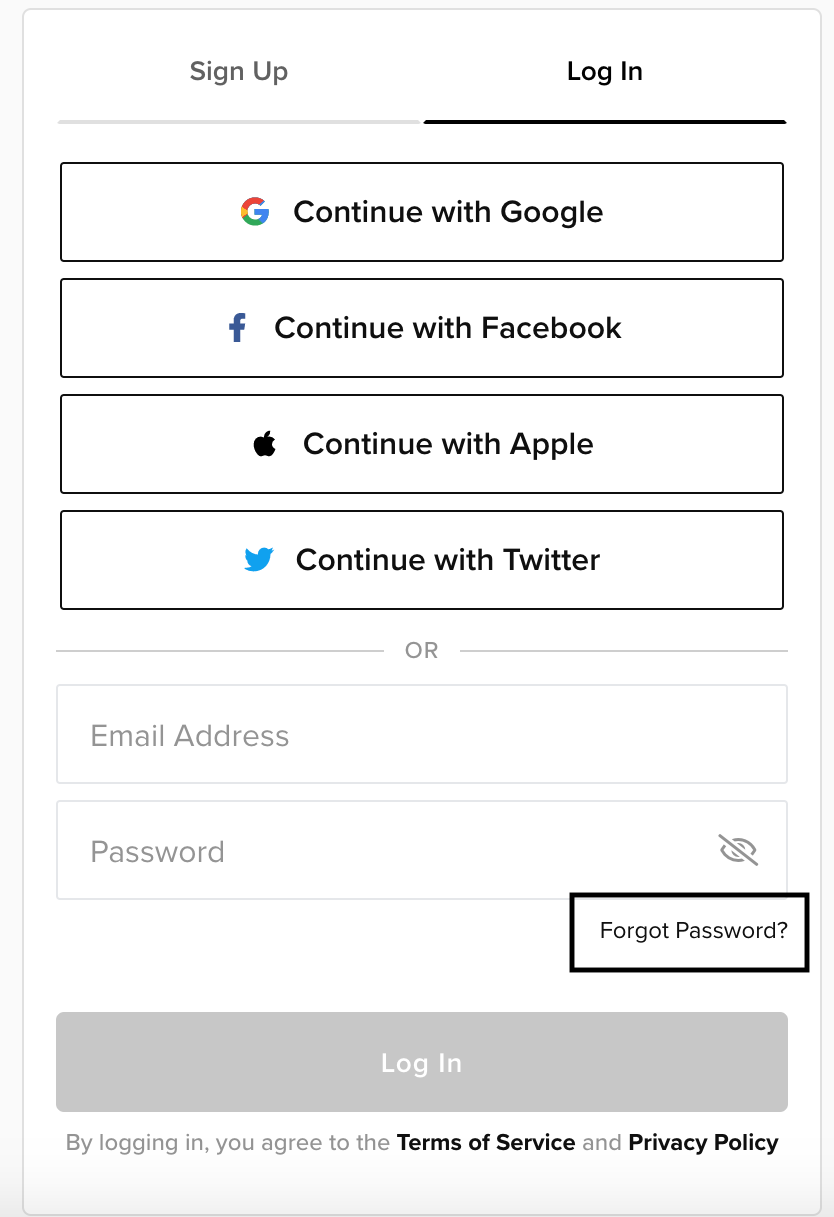834x1217 pixels.
Task: Click the OR divider text
Action: 421,650
